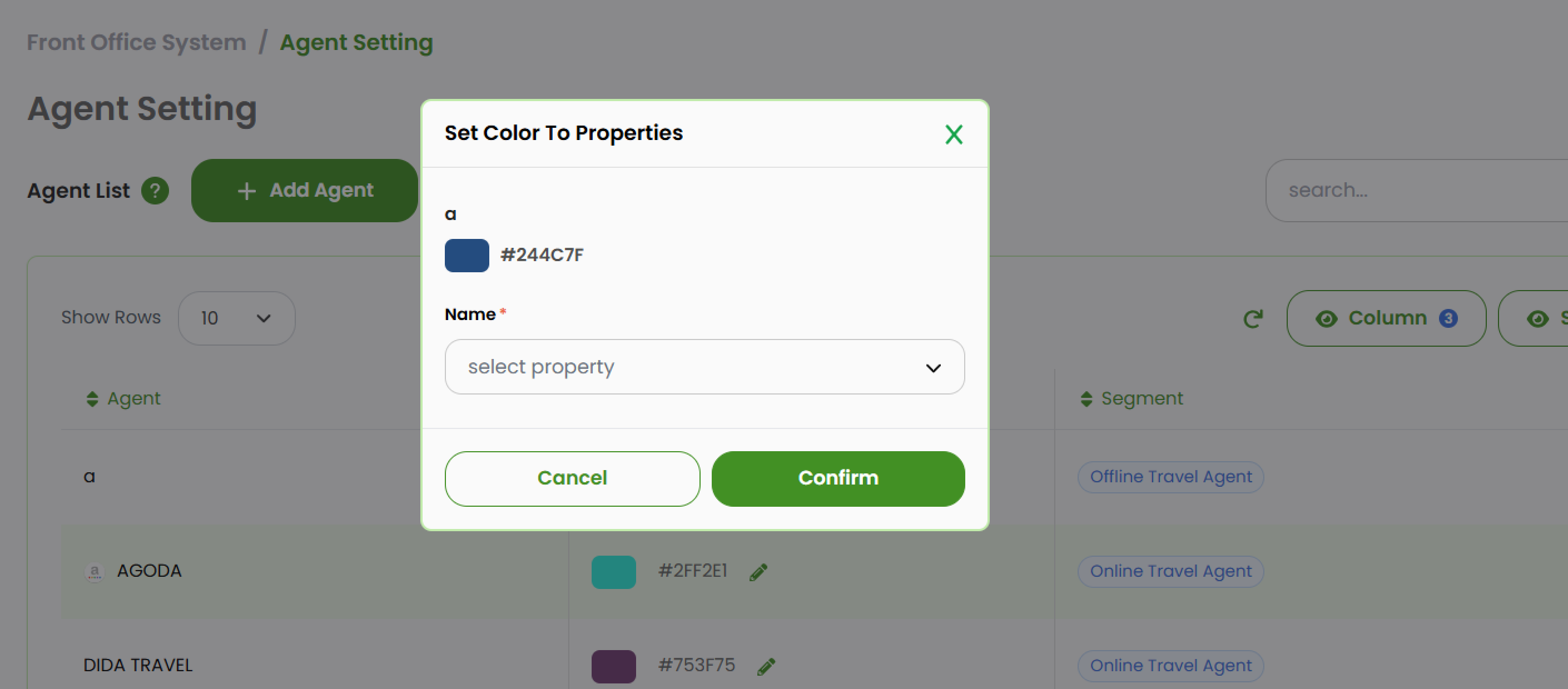Sort the table by Segment column
The width and height of the screenshot is (1568, 689).
pyautogui.click(x=1086, y=398)
